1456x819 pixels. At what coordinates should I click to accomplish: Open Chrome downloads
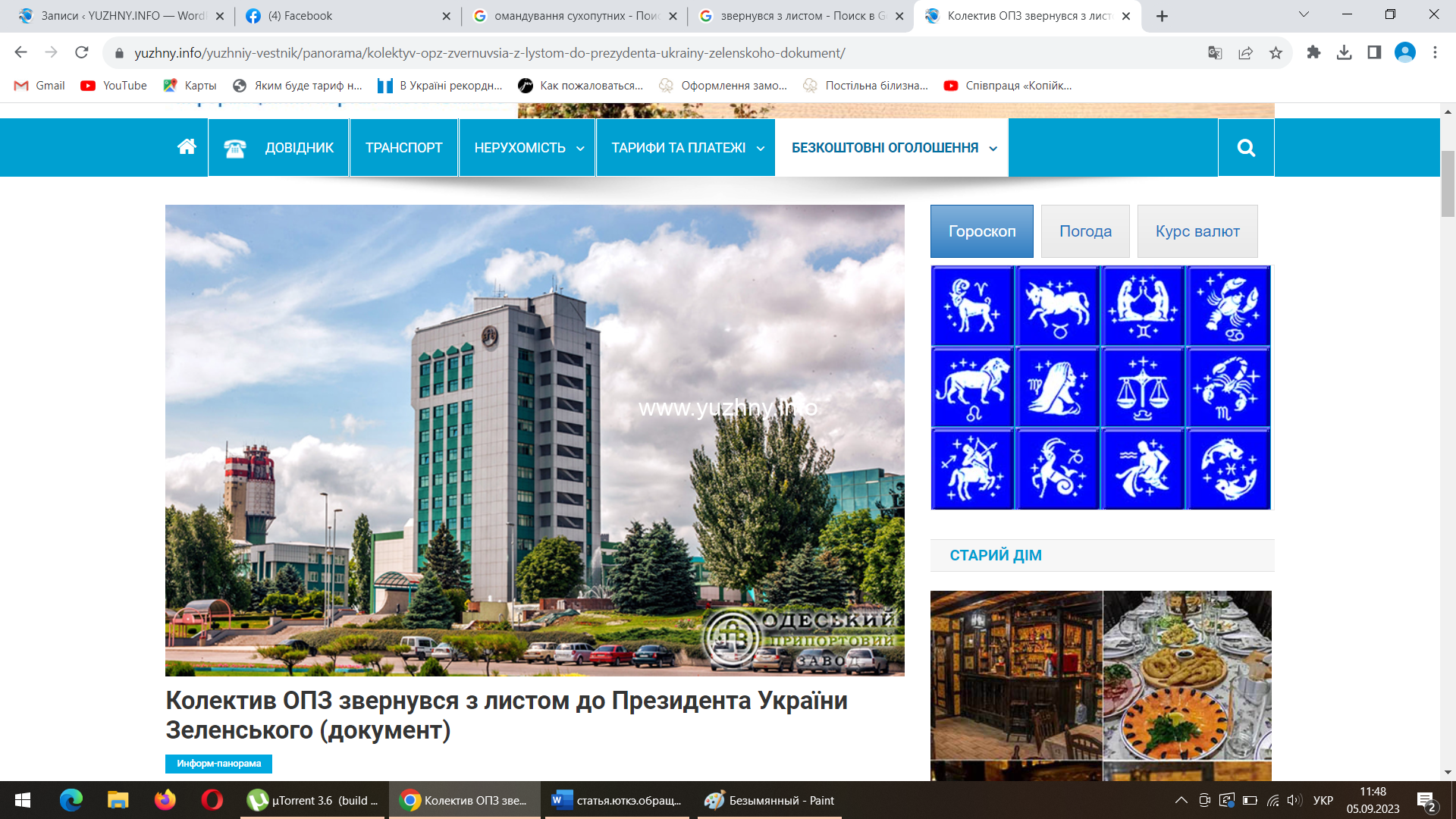pos(1344,52)
